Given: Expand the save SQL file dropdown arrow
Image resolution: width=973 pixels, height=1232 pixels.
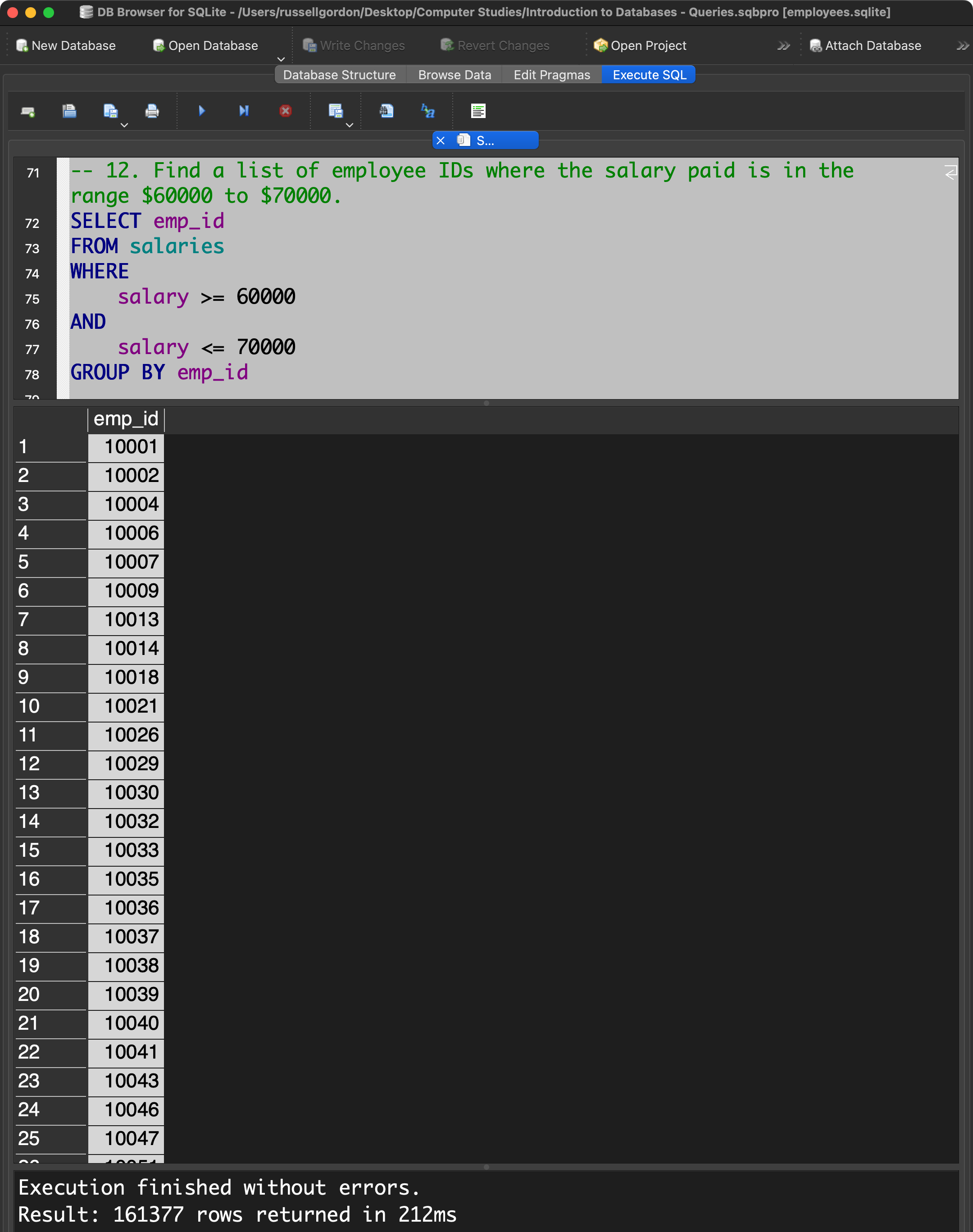Looking at the screenshot, I should [124, 125].
